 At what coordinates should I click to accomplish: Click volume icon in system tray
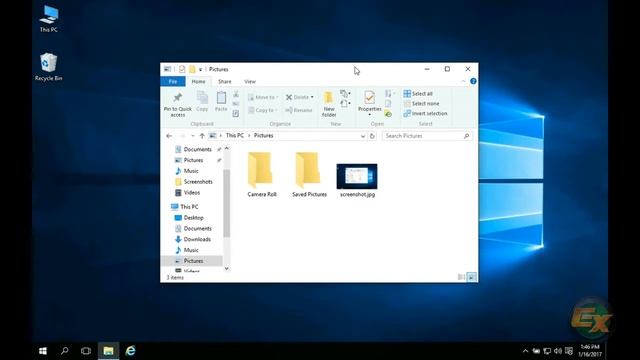click(558, 351)
